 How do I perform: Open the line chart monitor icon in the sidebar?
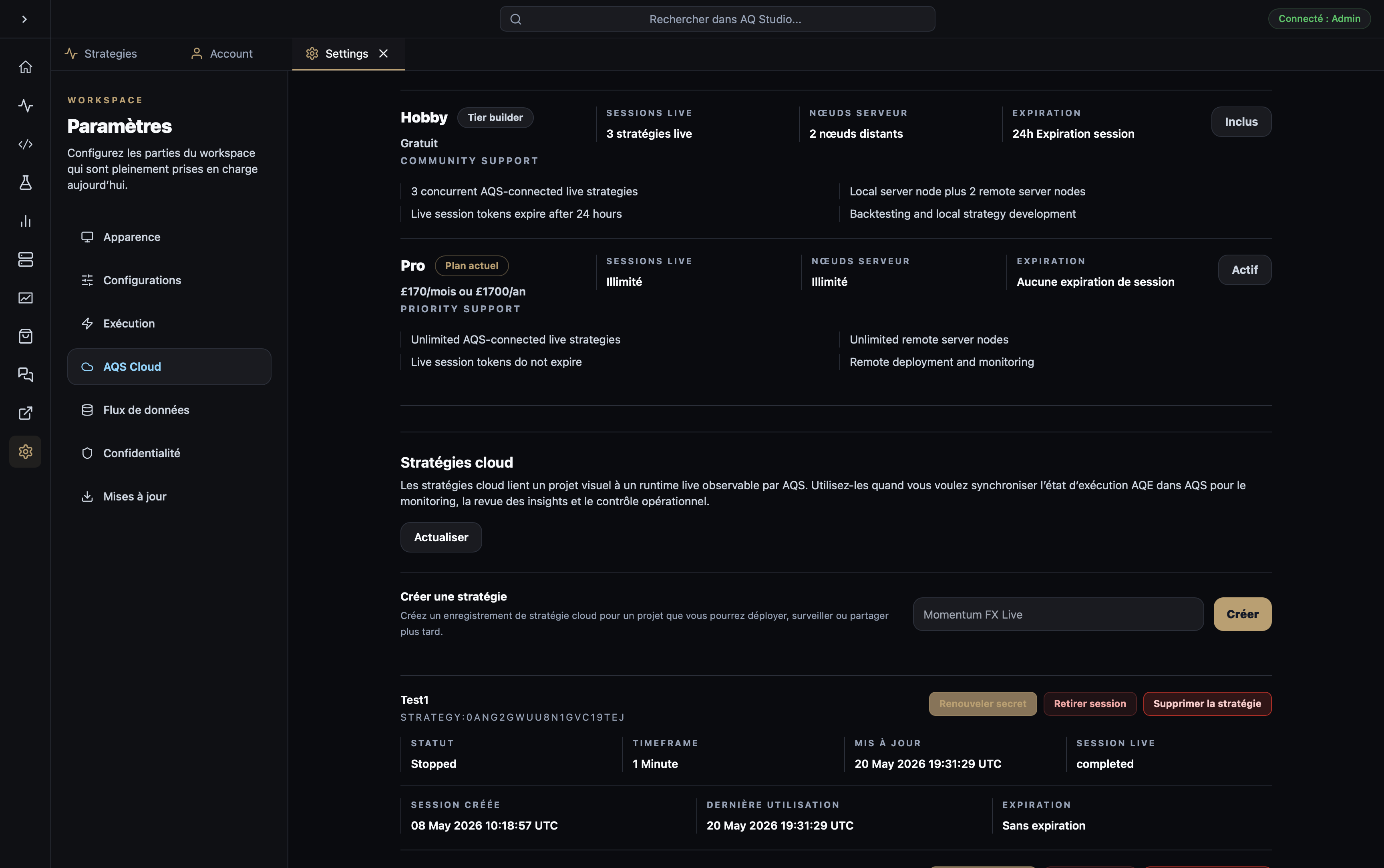[x=25, y=298]
